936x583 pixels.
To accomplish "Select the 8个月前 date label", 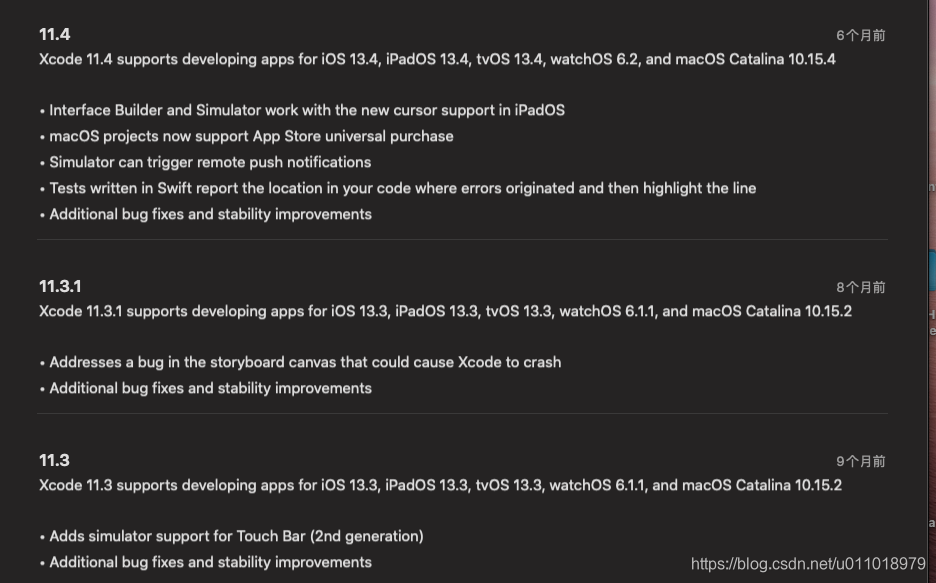I will tap(860, 288).
